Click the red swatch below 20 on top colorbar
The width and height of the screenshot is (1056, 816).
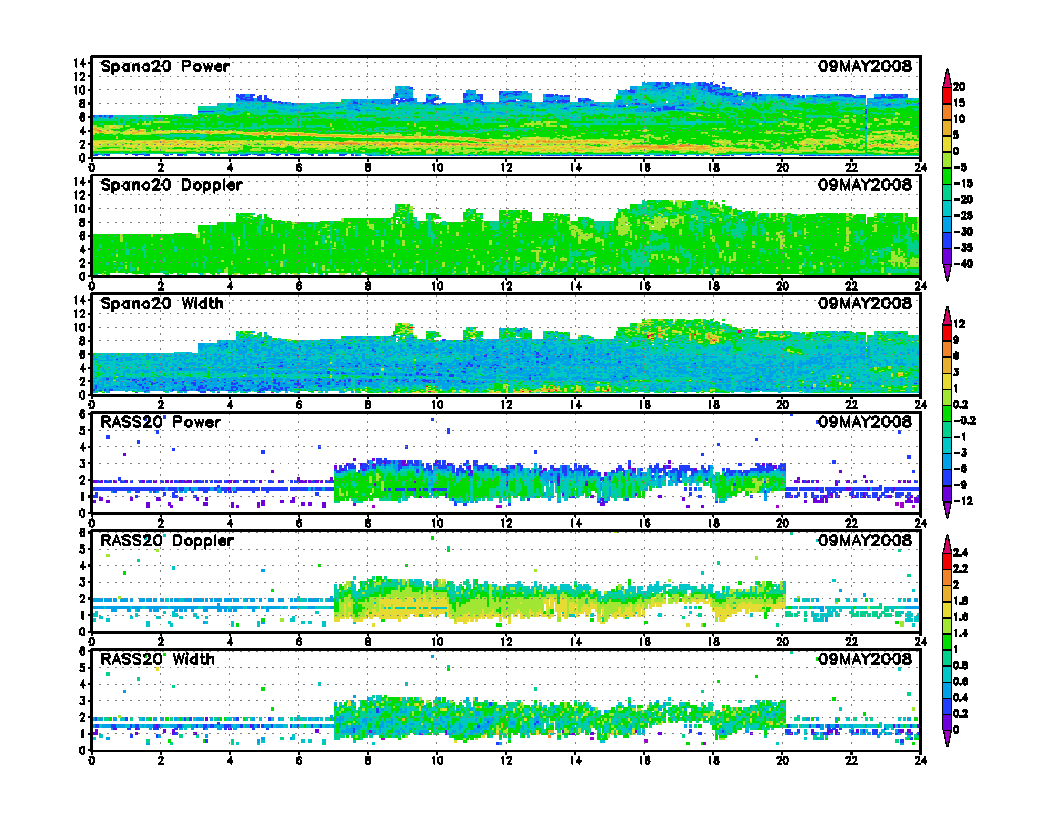point(947,95)
